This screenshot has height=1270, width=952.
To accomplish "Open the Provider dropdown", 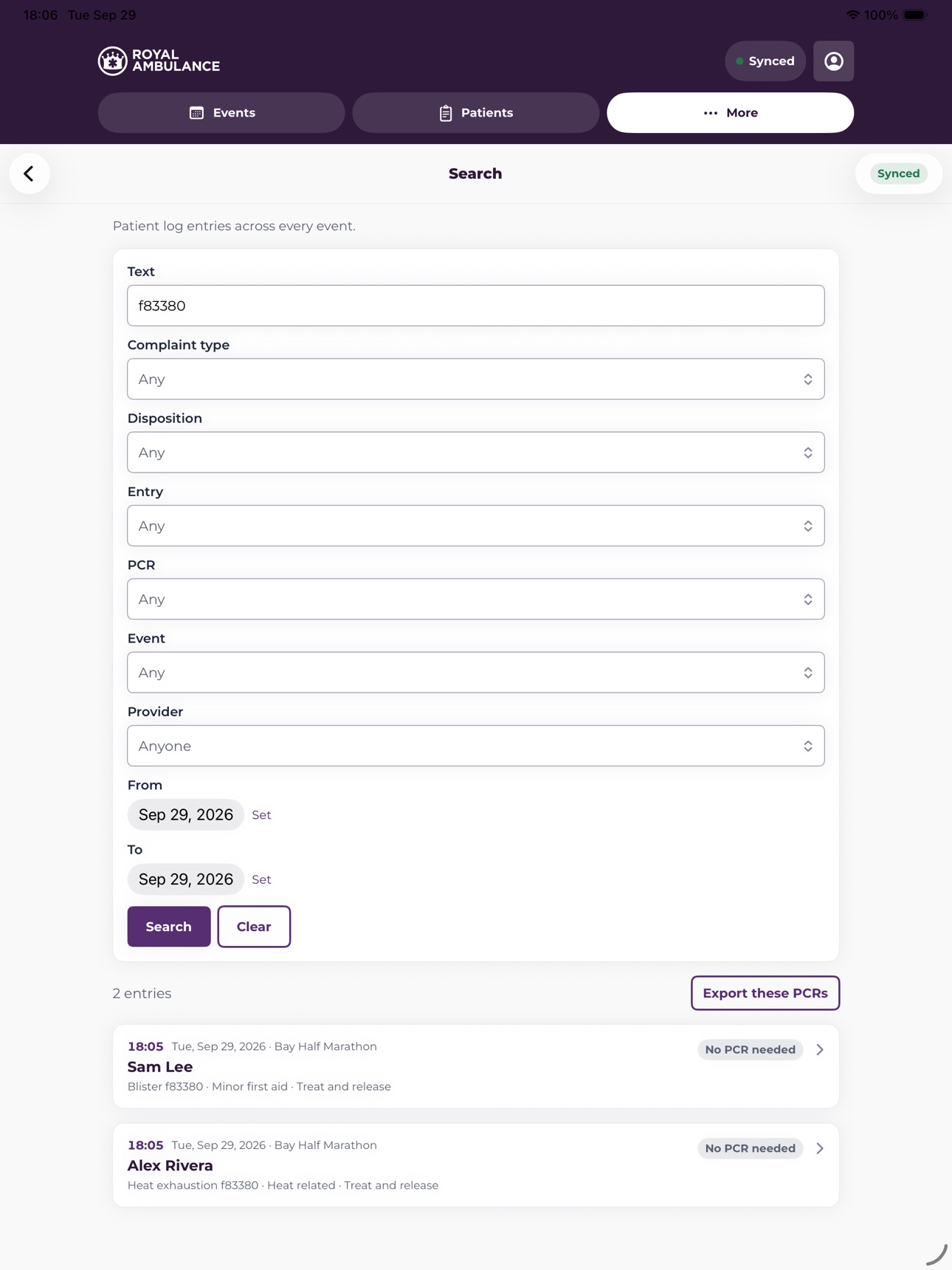I will pyautogui.click(x=476, y=746).
